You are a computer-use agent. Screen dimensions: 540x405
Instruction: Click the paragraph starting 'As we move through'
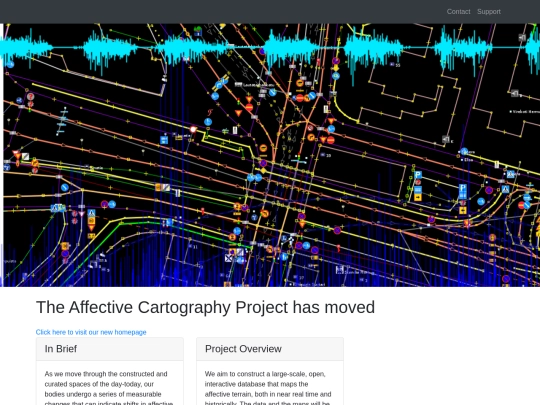110,387
